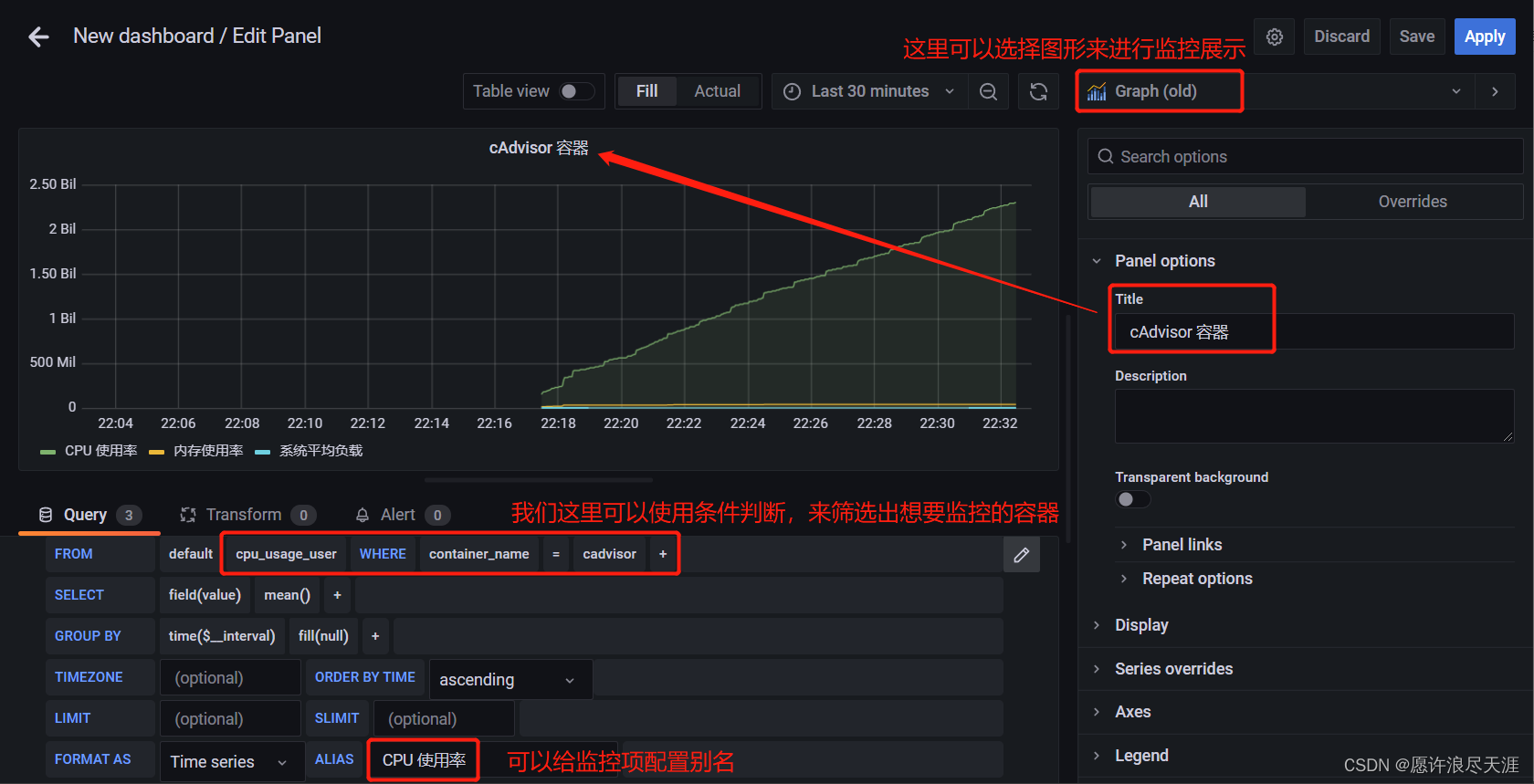Click the SLIMIT optional input
The image size is (1534, 784).
[444, 719]
